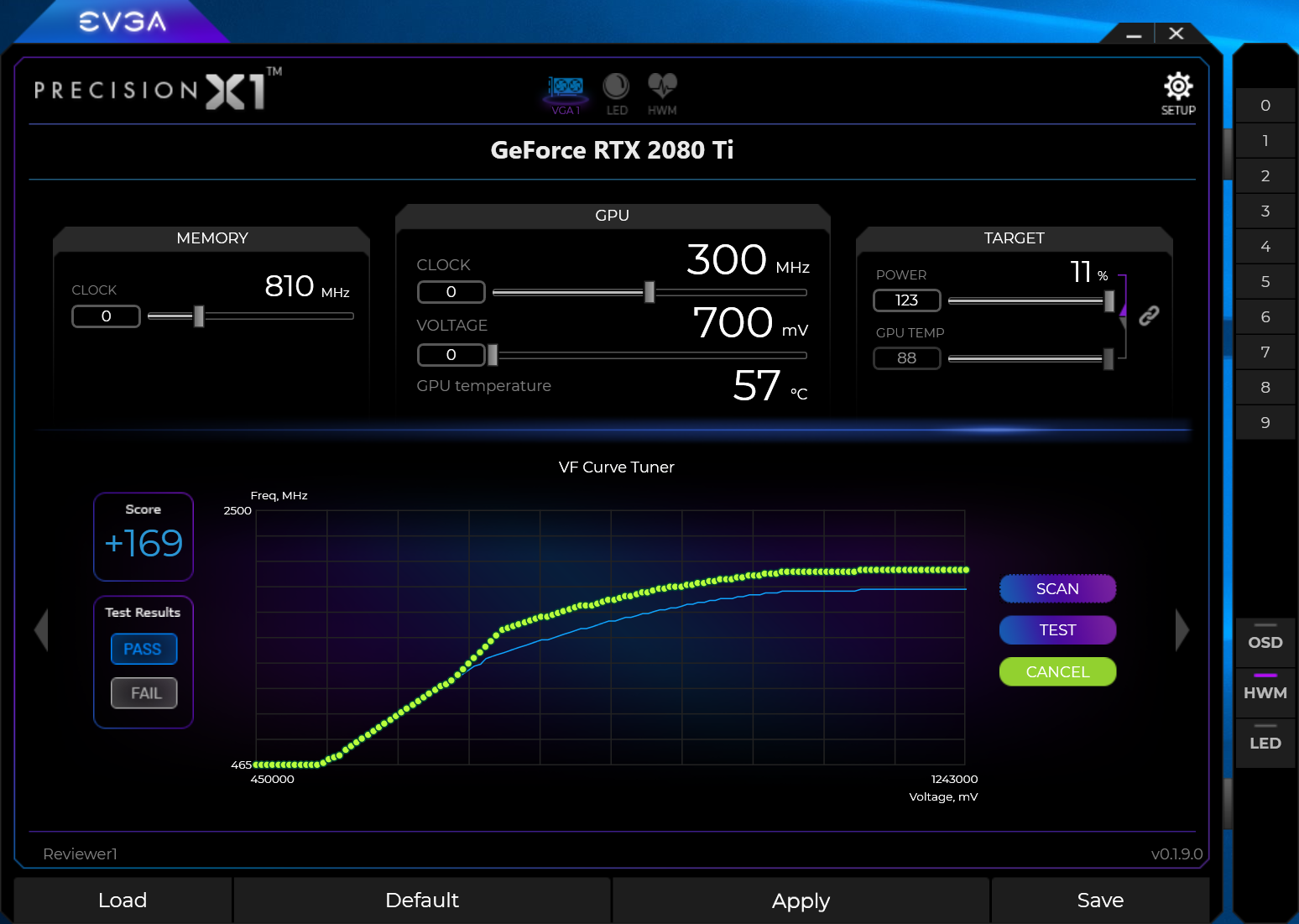Viewport: 1299px width, 924px height.
Task: Go to previous panel with left arrow
Action: [x=41, y=629]
